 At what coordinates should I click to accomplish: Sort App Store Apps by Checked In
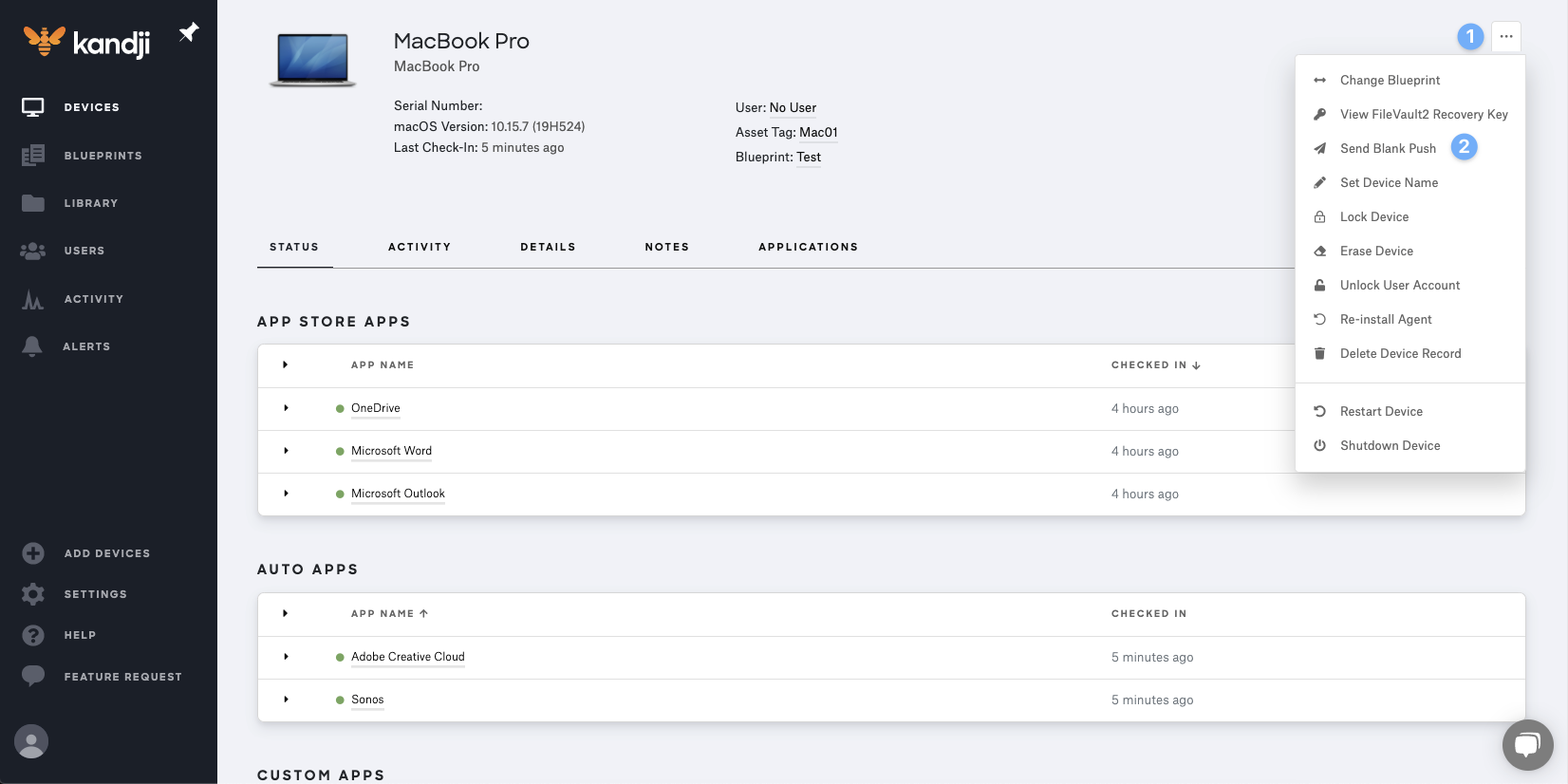click(1156, 365)
